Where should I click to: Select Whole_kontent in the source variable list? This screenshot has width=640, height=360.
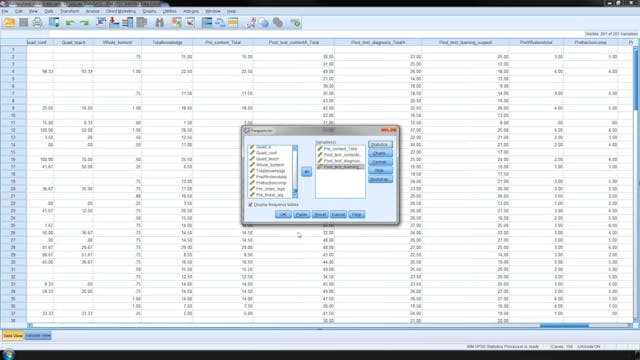coord(269,165)
